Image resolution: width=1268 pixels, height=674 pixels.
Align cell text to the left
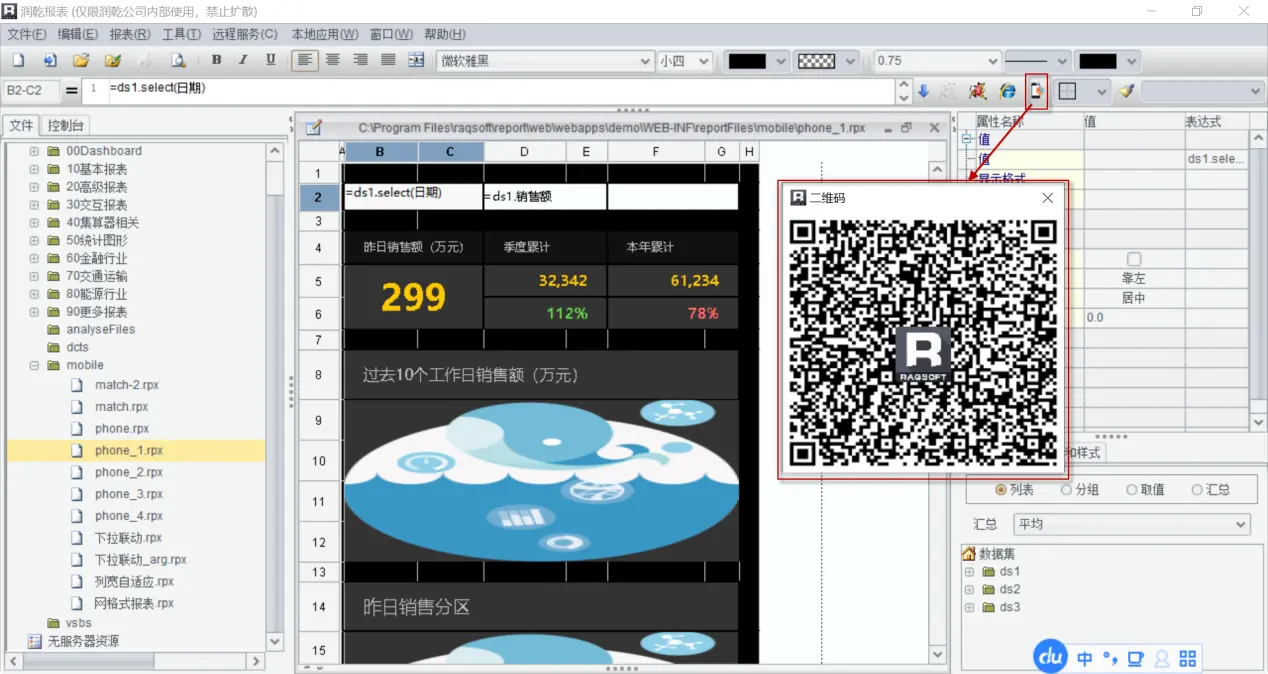[x=305, y=61]
